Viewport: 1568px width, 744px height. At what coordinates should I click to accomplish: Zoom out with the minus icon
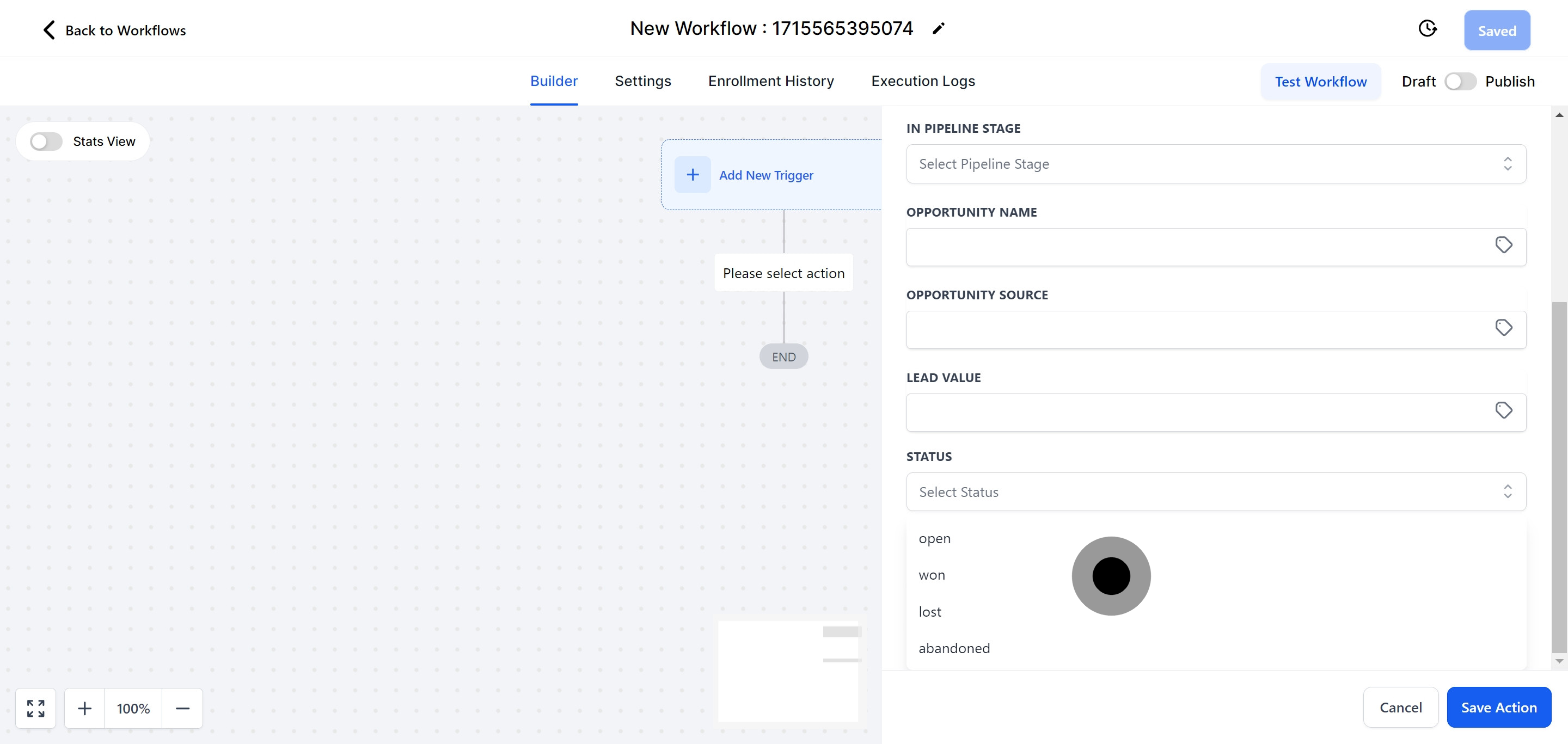point(182,708)
